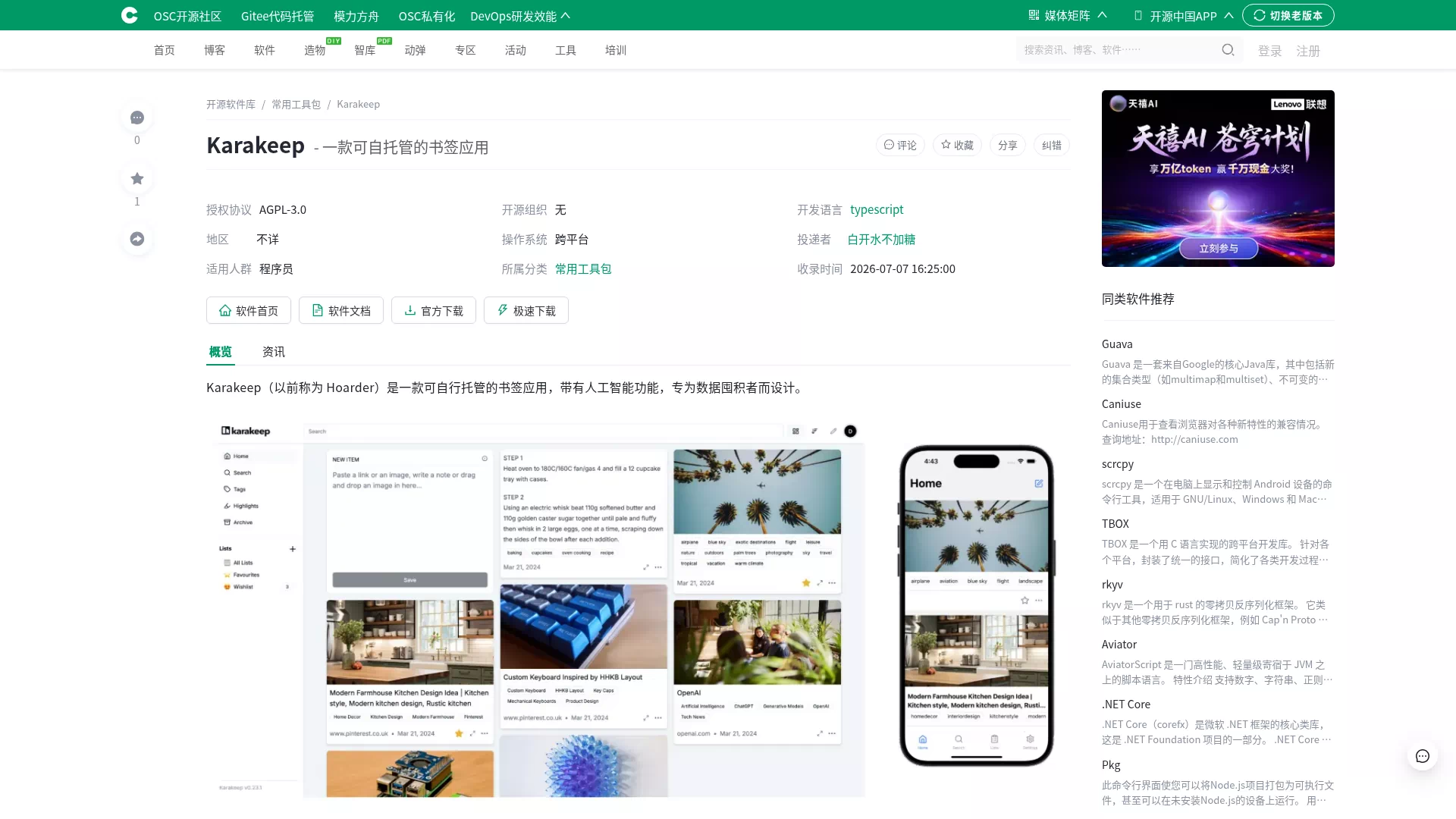Click the share arrow icon in left sidebar
Screen dimensions: 1456x819
pyautogui.click(x=137, y=239)
